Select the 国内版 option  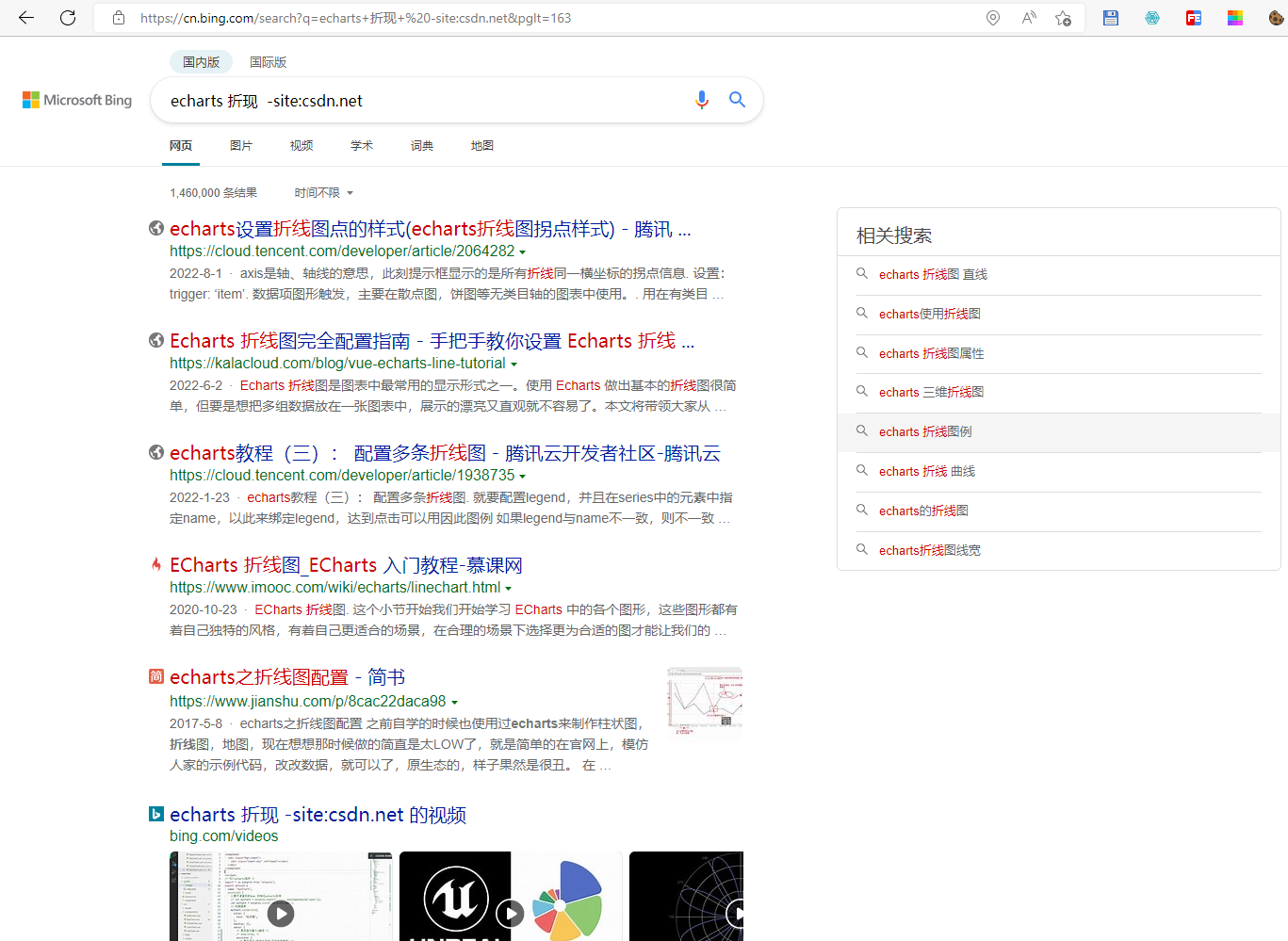pyautogui.click(x=201, y=61)
